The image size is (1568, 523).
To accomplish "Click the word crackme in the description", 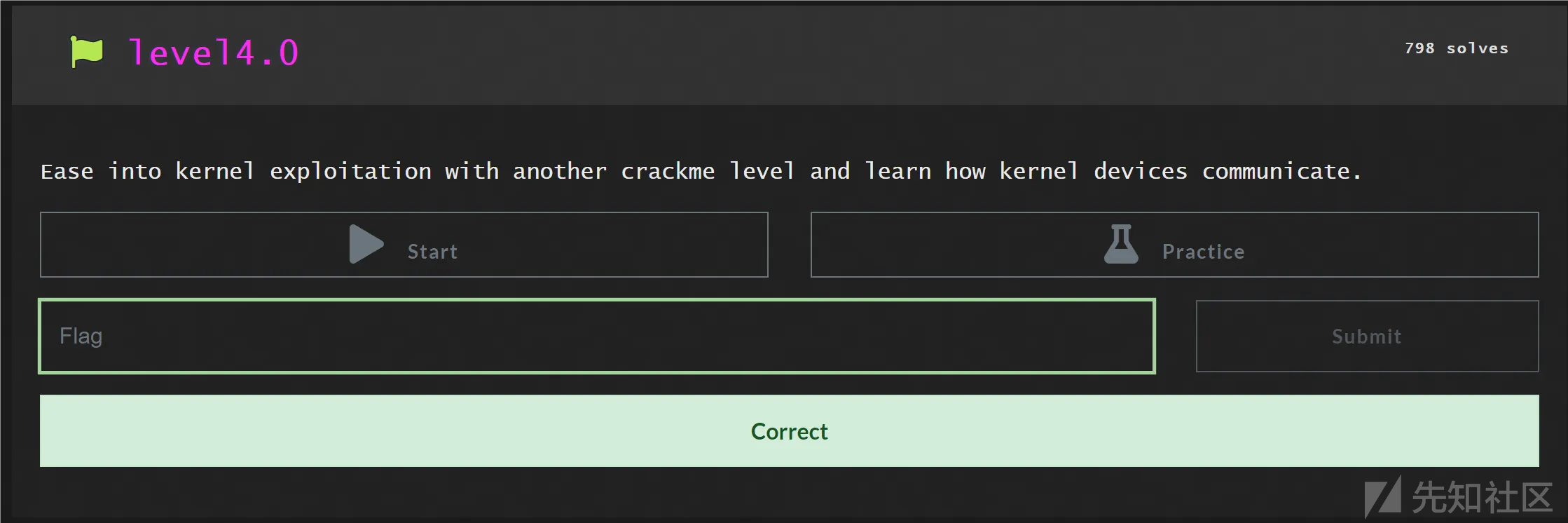I will pos(668,171).
